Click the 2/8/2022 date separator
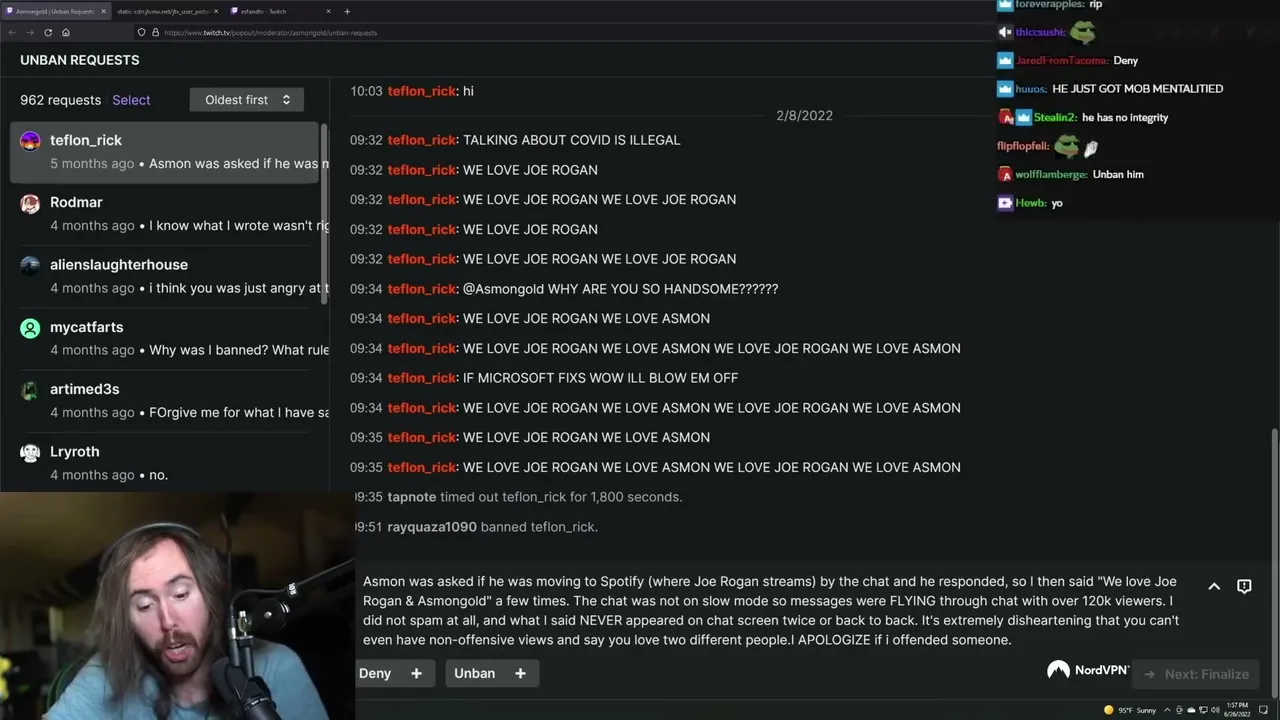This screenshot has width=1280, height=720. coord(804,116)
